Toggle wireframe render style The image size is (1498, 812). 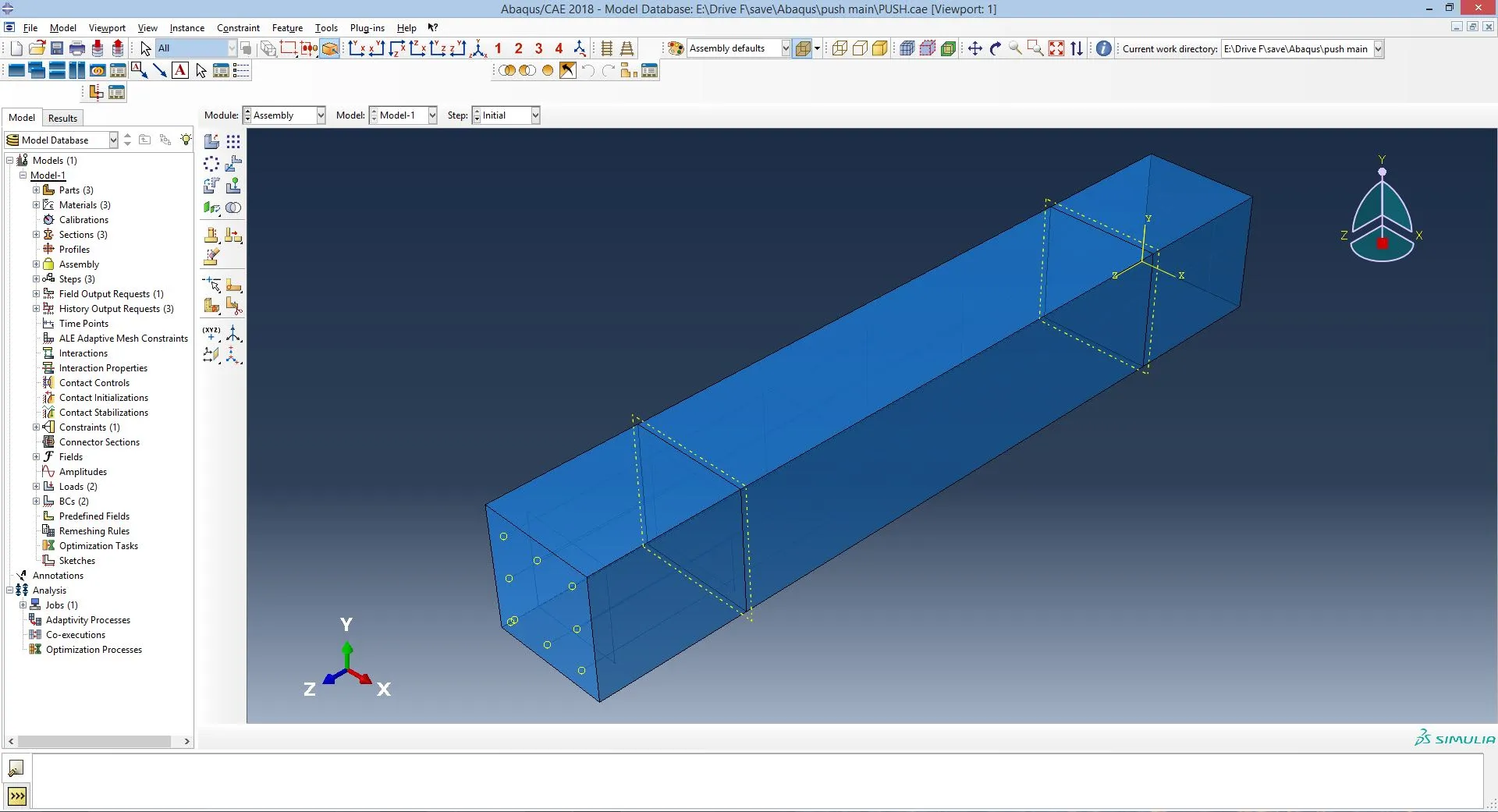(x=840, y=48)
